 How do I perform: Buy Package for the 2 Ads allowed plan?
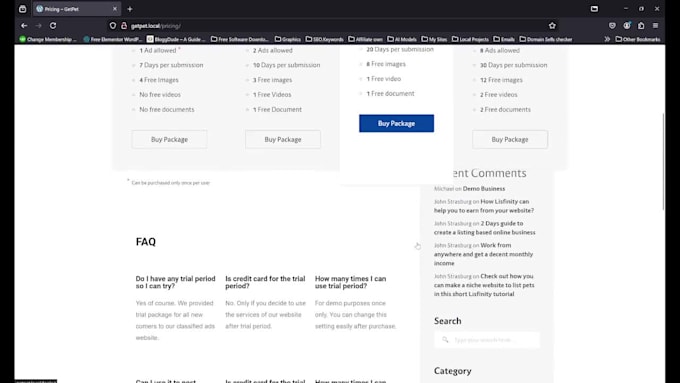283,139
